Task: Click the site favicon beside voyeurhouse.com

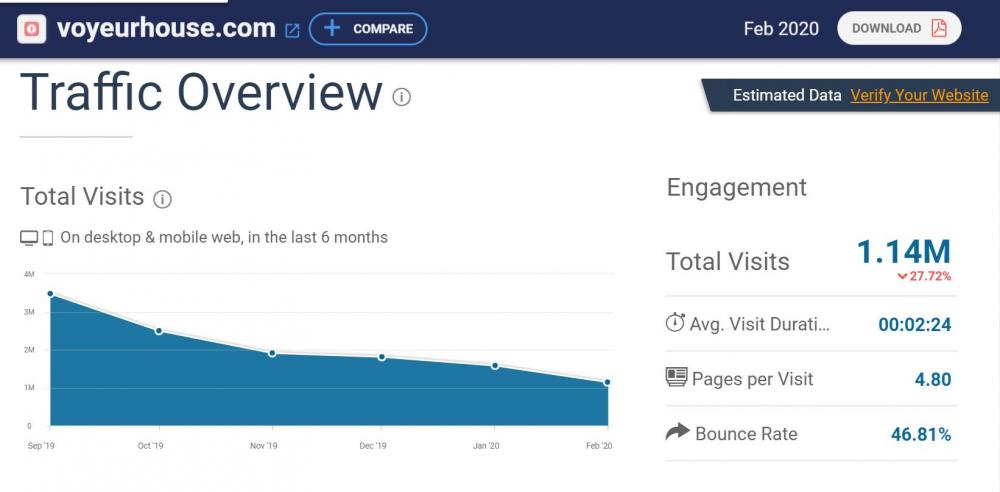Action: click(33, 29)
